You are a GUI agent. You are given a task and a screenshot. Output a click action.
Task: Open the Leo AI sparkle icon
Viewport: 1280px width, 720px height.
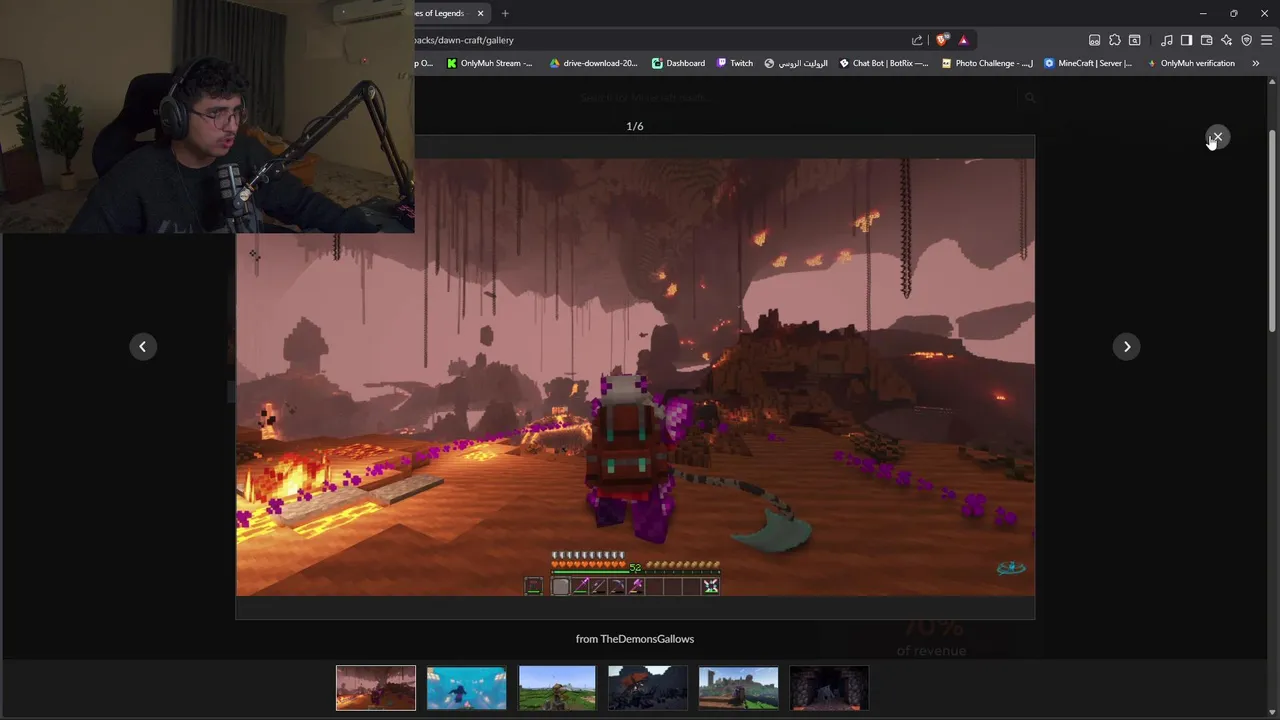coord(1226,40)
